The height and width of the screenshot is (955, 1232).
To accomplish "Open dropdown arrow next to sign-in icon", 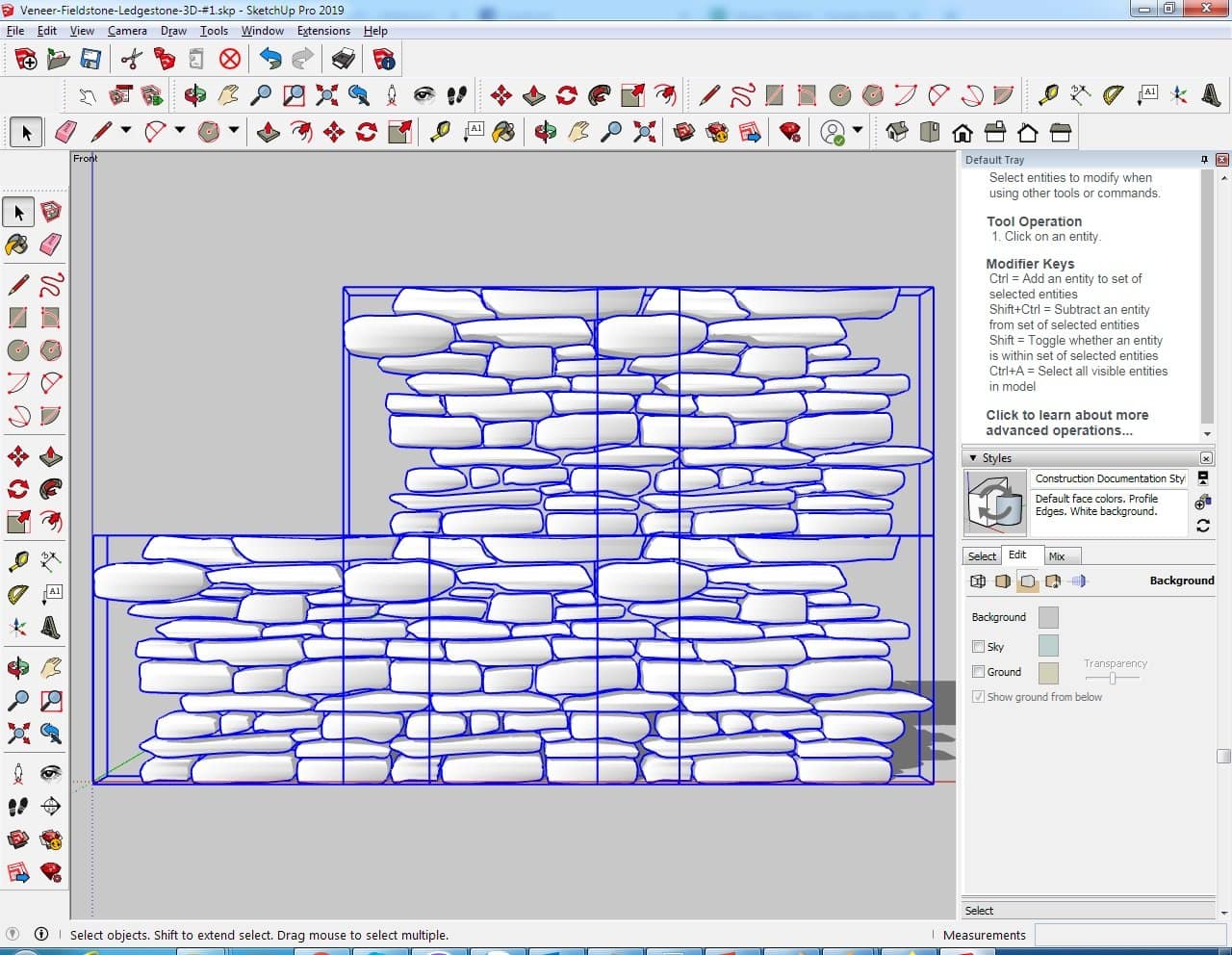I will tap(858, 131).
